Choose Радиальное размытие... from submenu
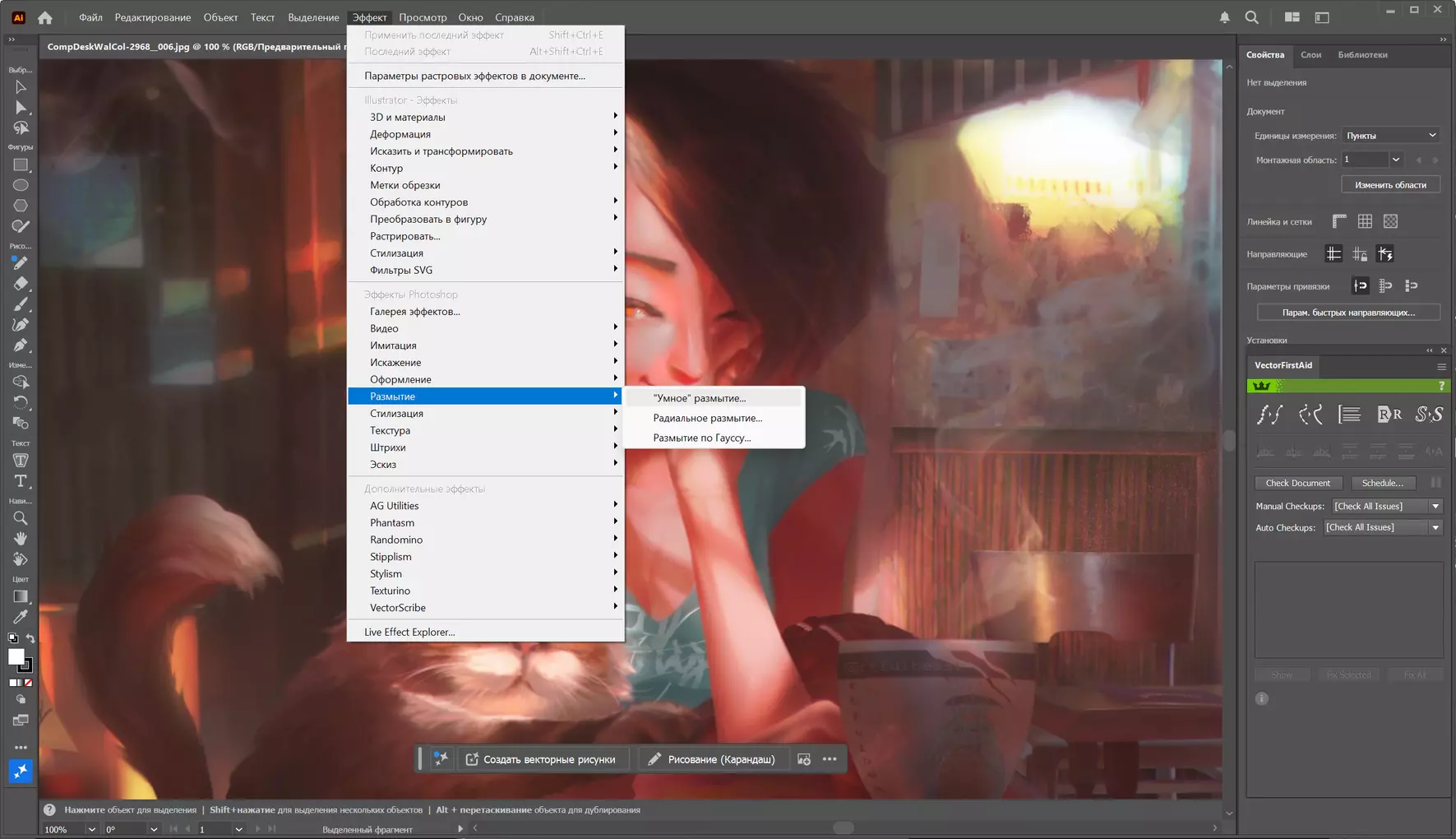Screen dimensions: 1456x839 click(714, 418)
